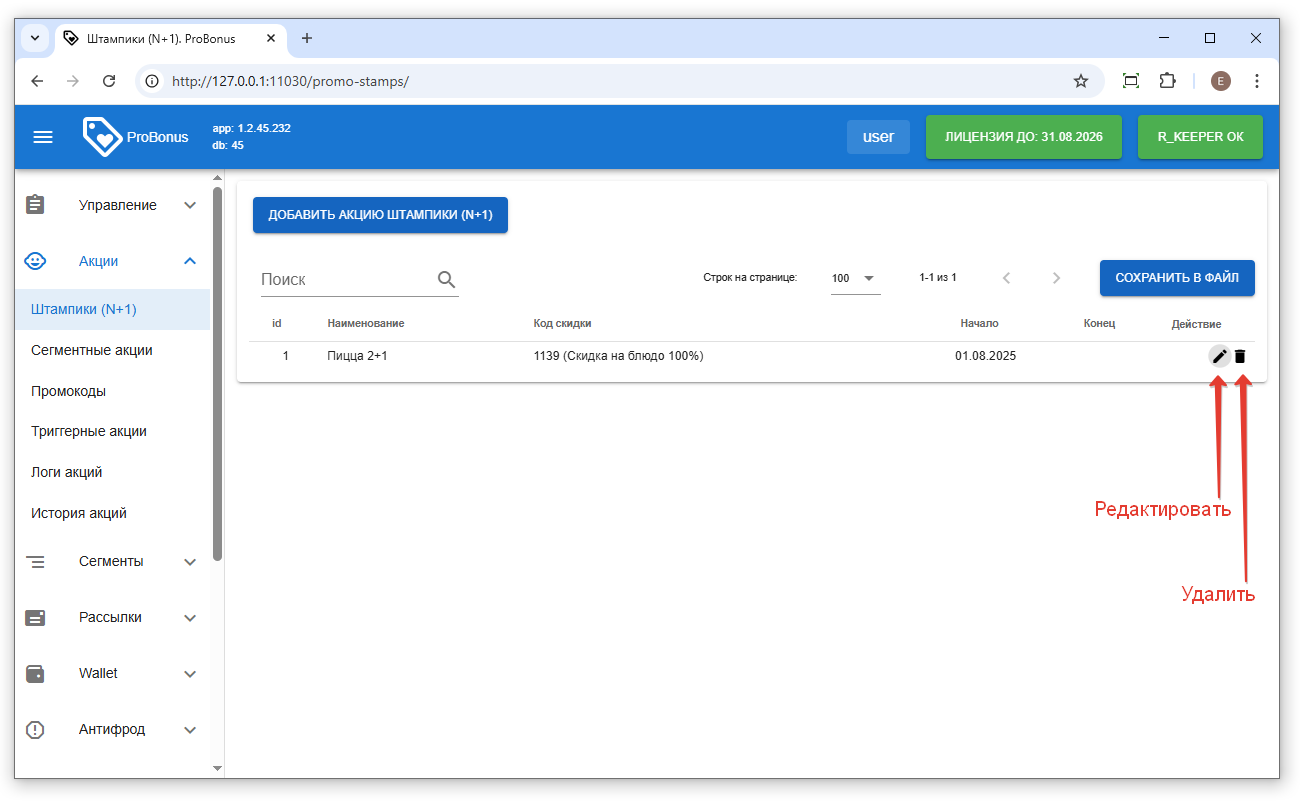Image resolution: width=1300 pixels, height=808 pixels.
Task: Expand the Сегменты menu section
Action: click(191, 562)
